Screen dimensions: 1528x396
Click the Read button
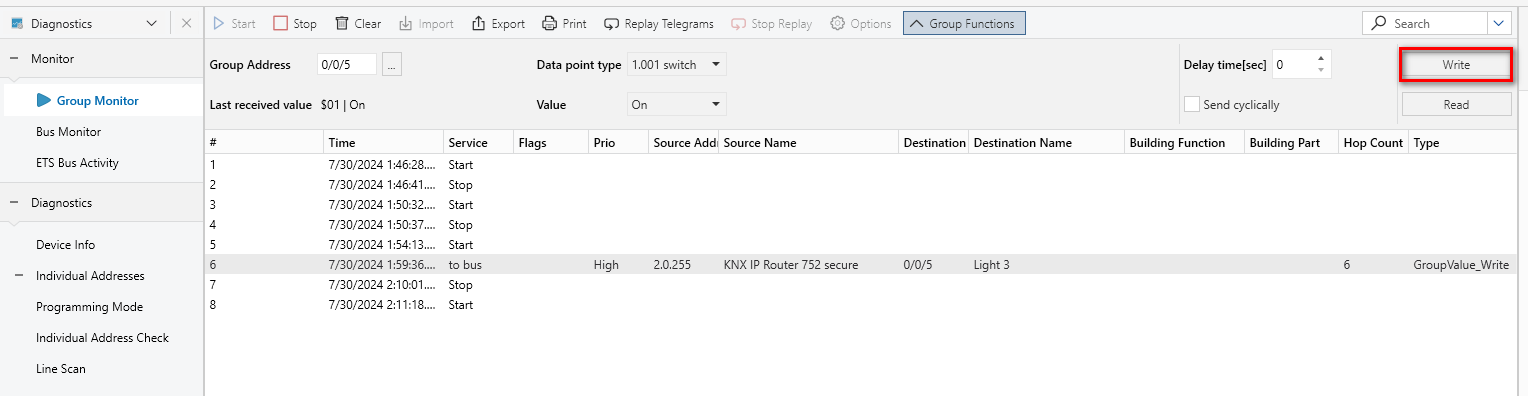click(x=1456, y=104)
